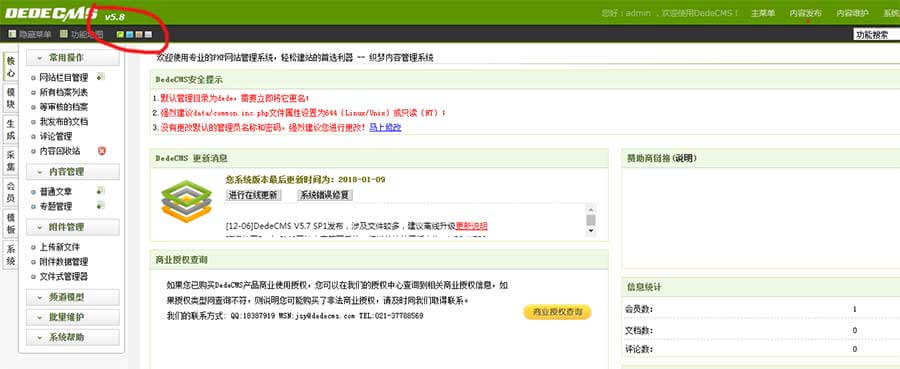Select the tan skin color swatch
Screen dimensions: 900x369
(x=138, y=35)
